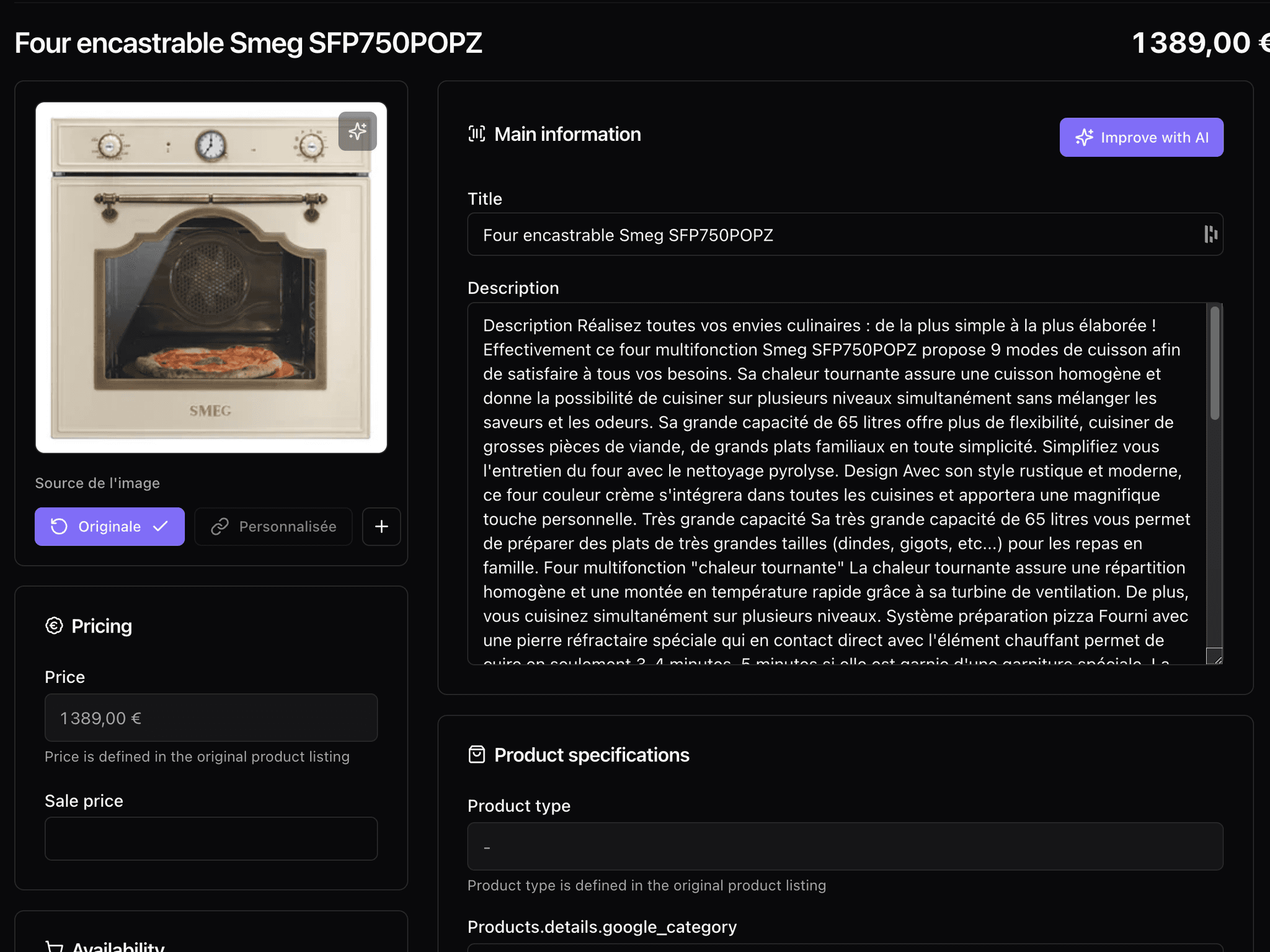Click the AI sparkle icon on product image

[x=357, y=131]
